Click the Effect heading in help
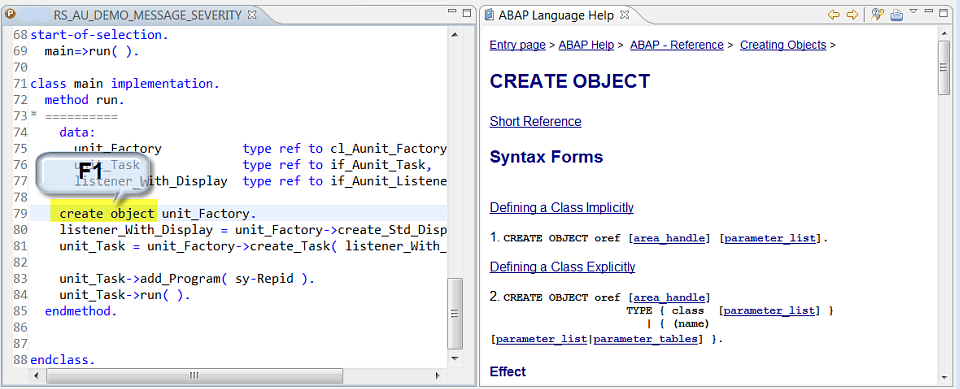960x389 pixels. tap(508, 371)
